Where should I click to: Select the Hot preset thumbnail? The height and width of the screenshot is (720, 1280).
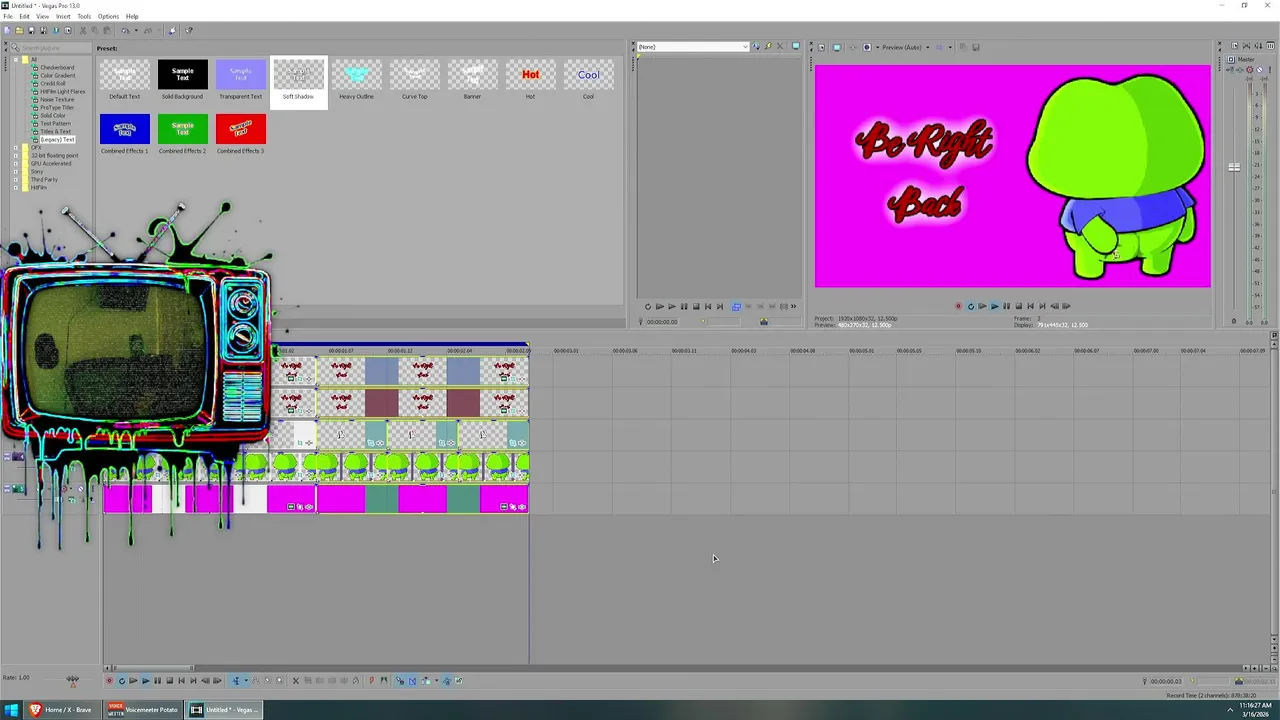(530, 75)
